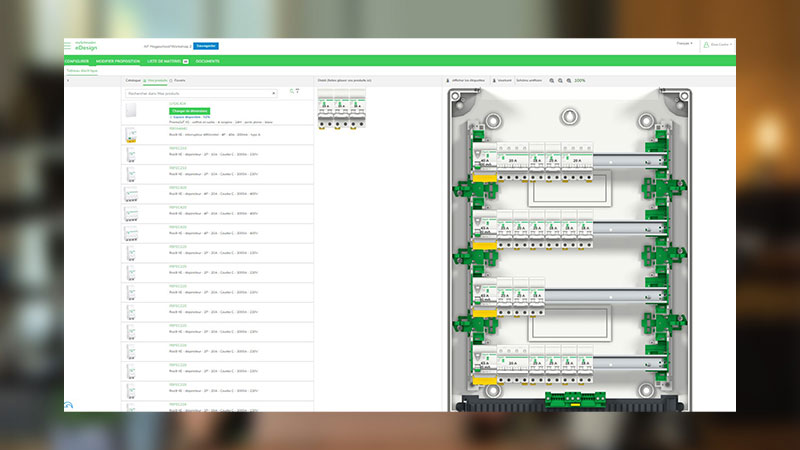
Task: Click the LISTE DE MATERIEL count badge
Action: coord(186,61)
